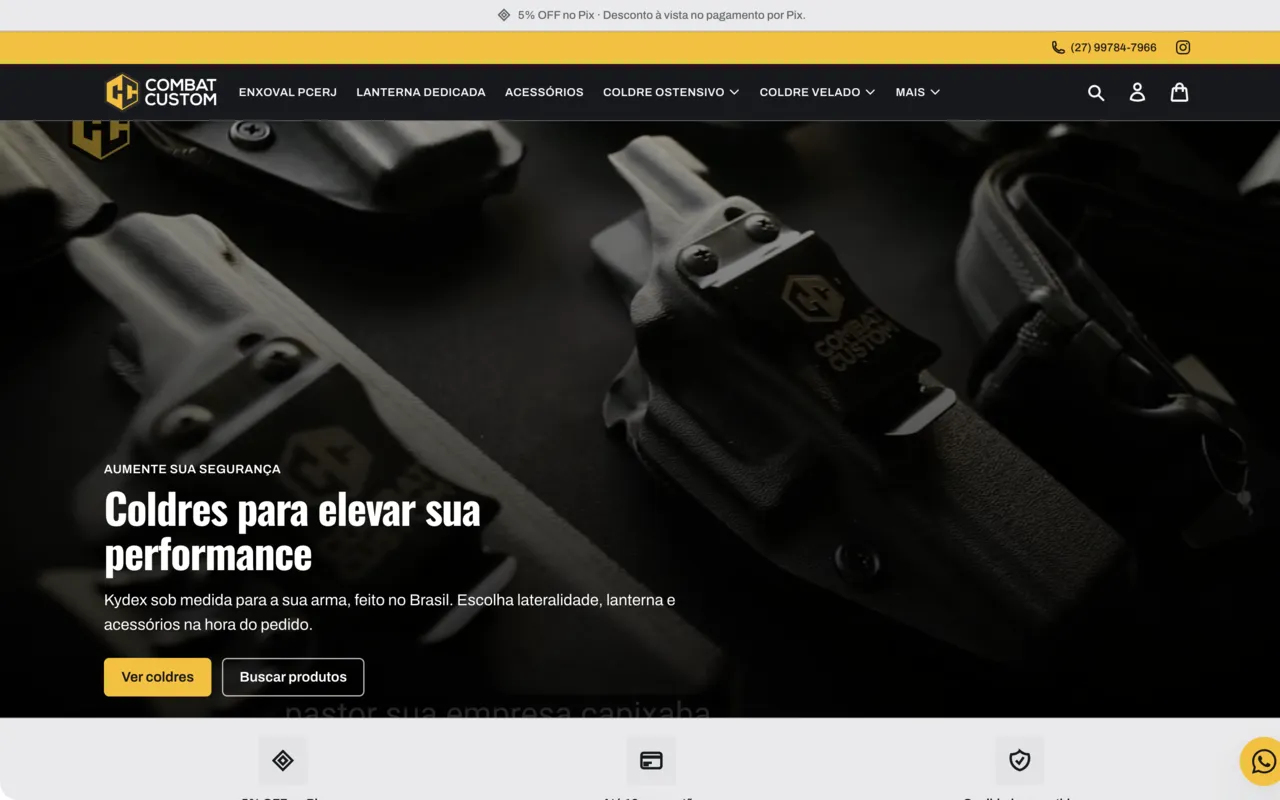Open the account login icon
1280x800 pixels.
point(1137,92)
